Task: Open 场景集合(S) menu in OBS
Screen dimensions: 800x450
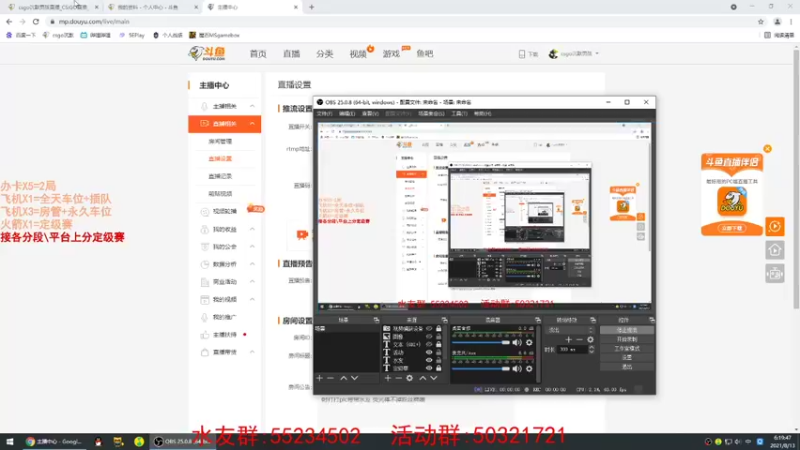Action: (431, 114)
